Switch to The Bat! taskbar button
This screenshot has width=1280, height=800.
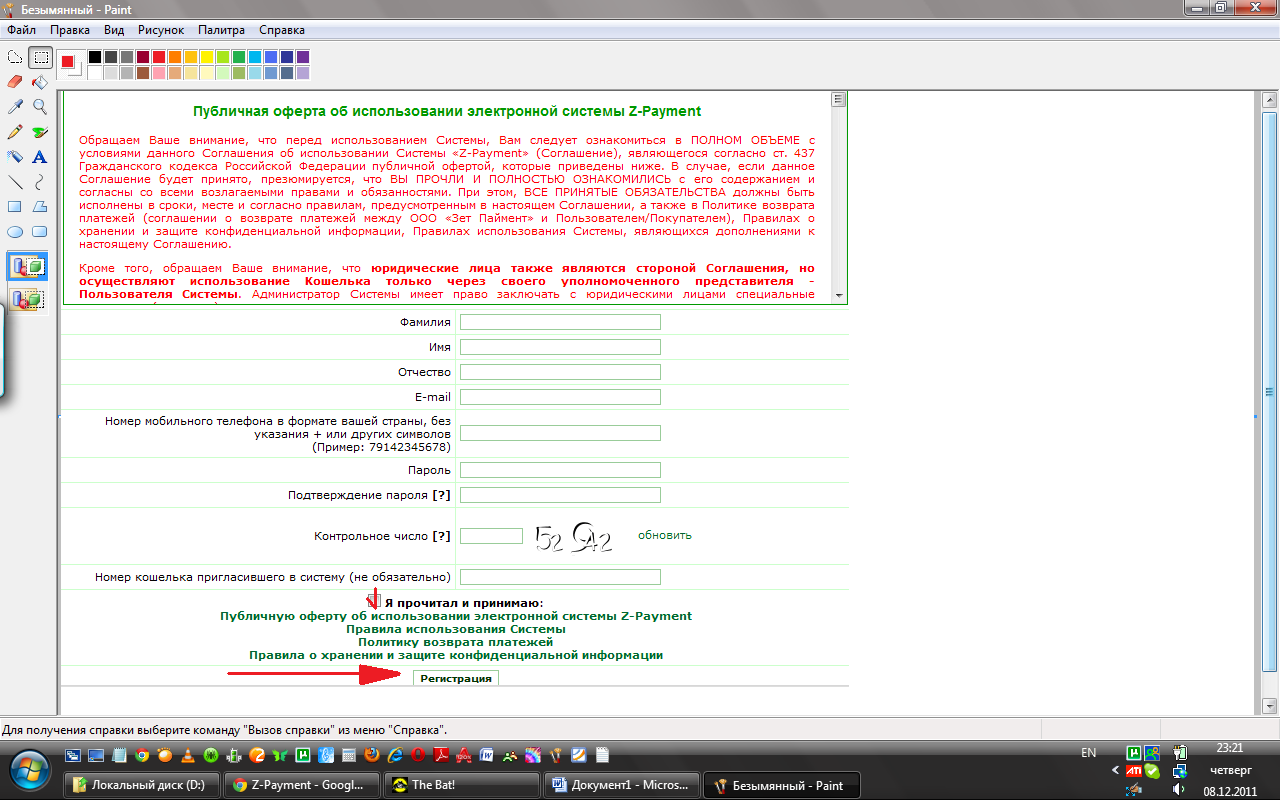462,785
